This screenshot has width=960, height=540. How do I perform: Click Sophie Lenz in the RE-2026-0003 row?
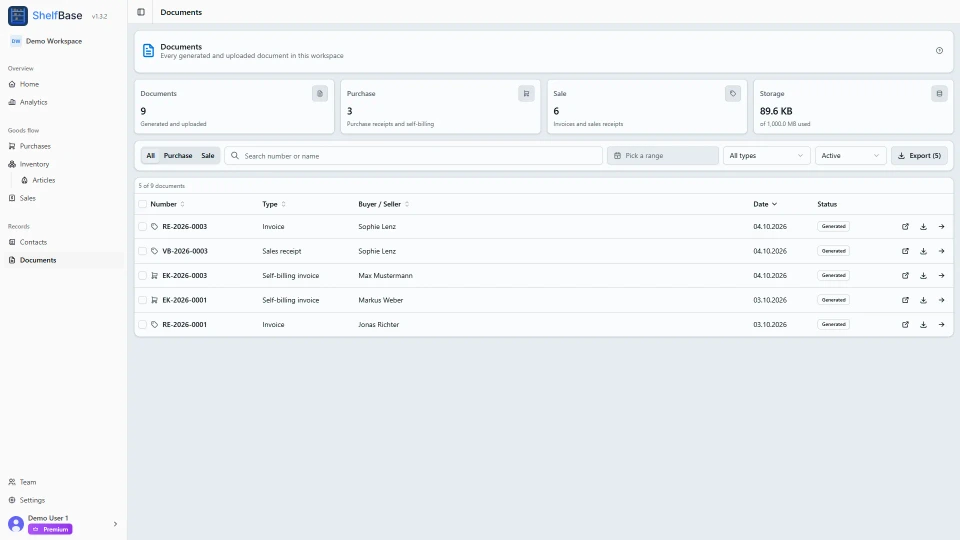[377, 227]
